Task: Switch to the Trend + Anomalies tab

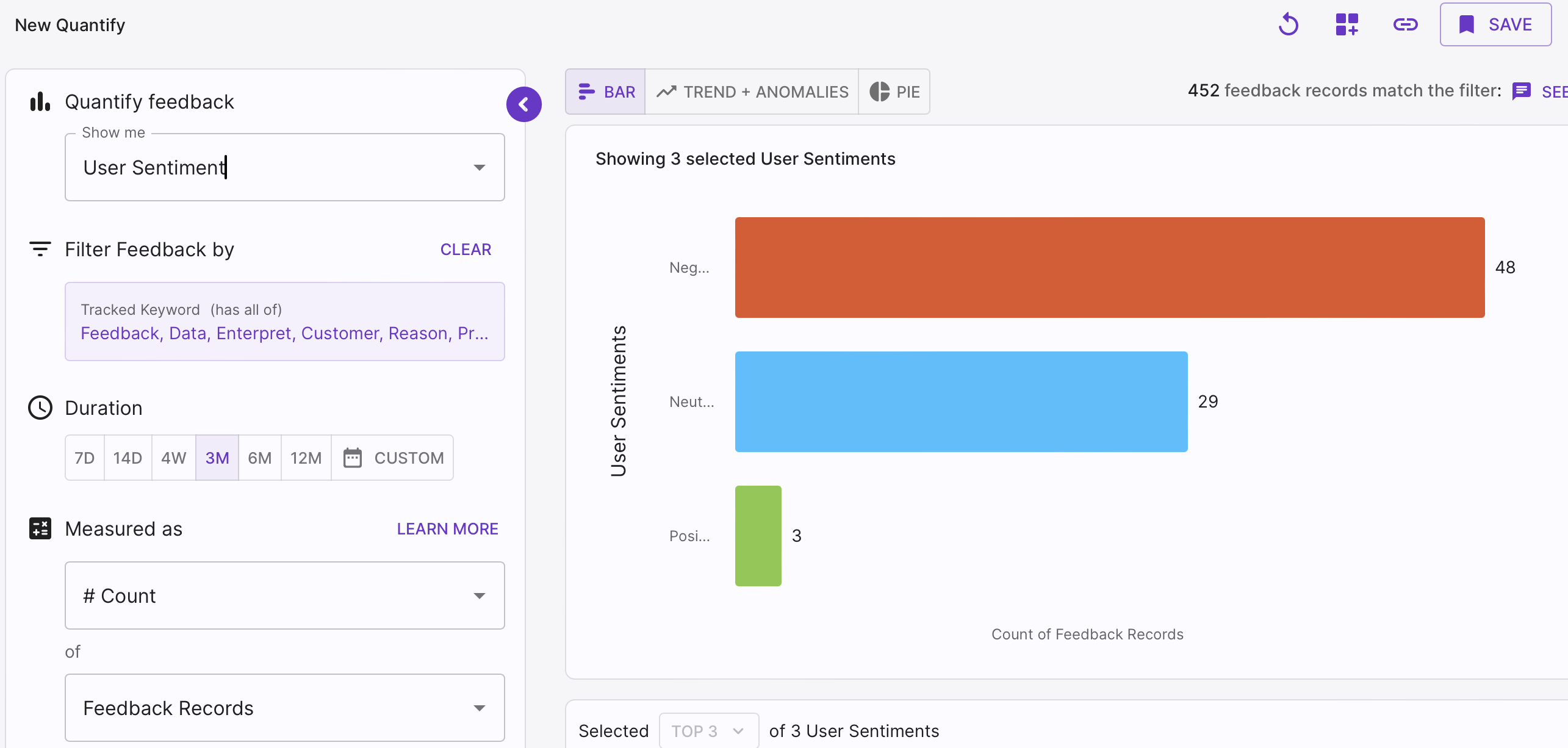Action: pos(752,92)
